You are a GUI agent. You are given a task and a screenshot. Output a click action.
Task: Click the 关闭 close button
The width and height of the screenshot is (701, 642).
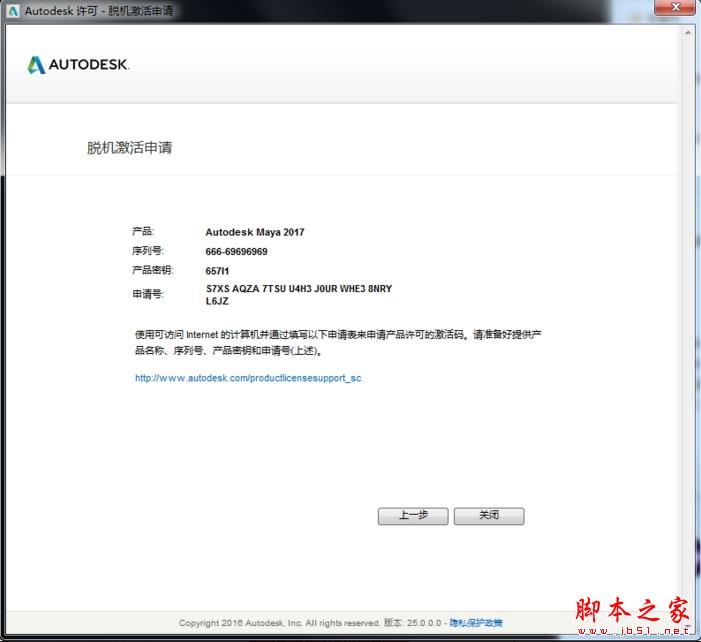[x=489, y=516]
